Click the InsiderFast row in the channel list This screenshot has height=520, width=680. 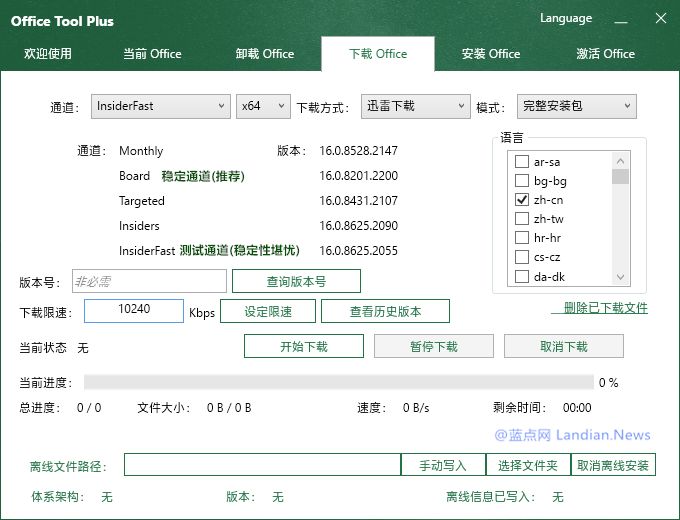[147, 251]
